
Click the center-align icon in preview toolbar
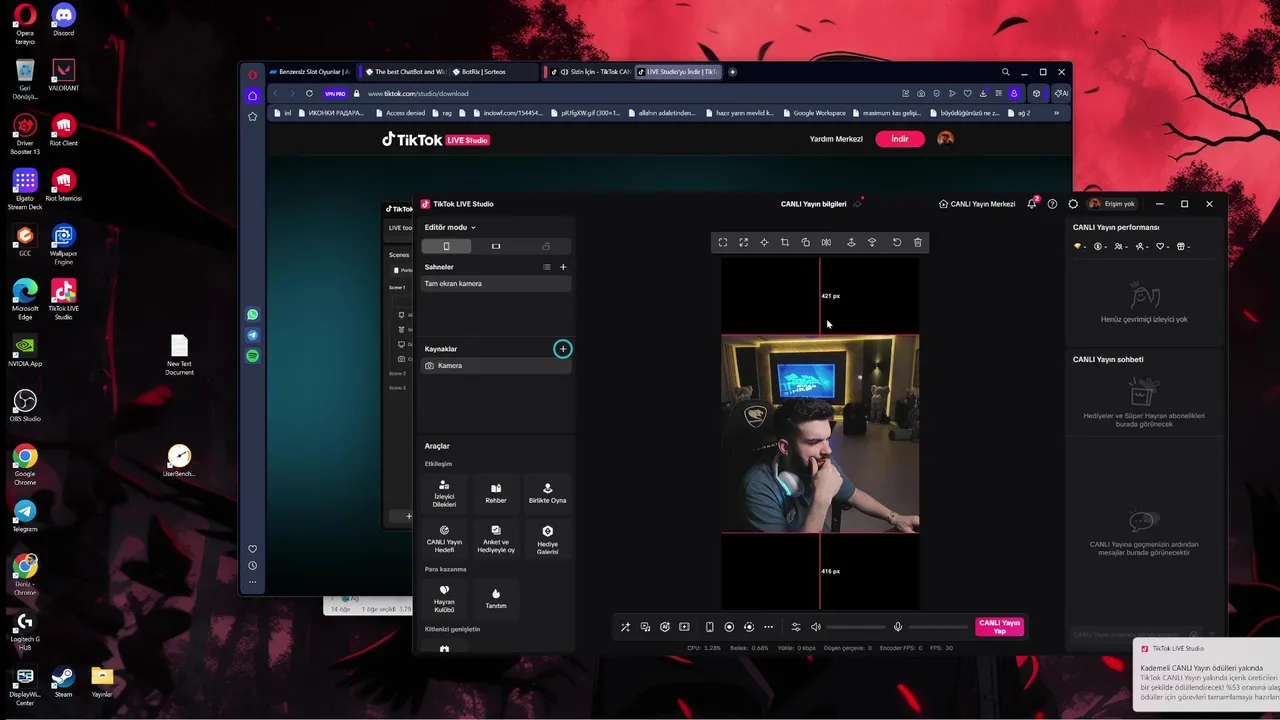[764, 242]
